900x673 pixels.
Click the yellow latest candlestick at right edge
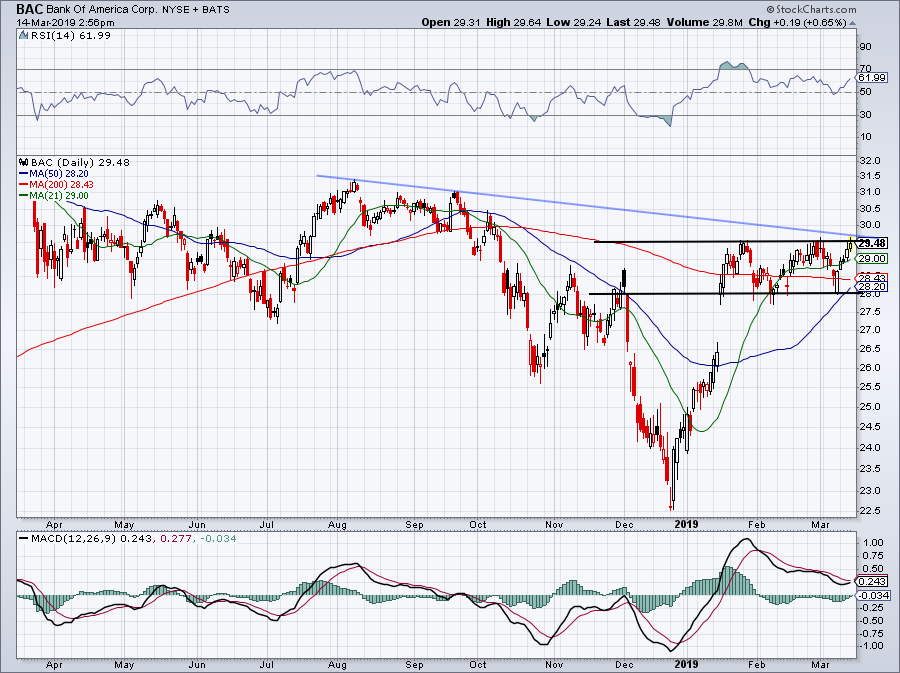850,246
